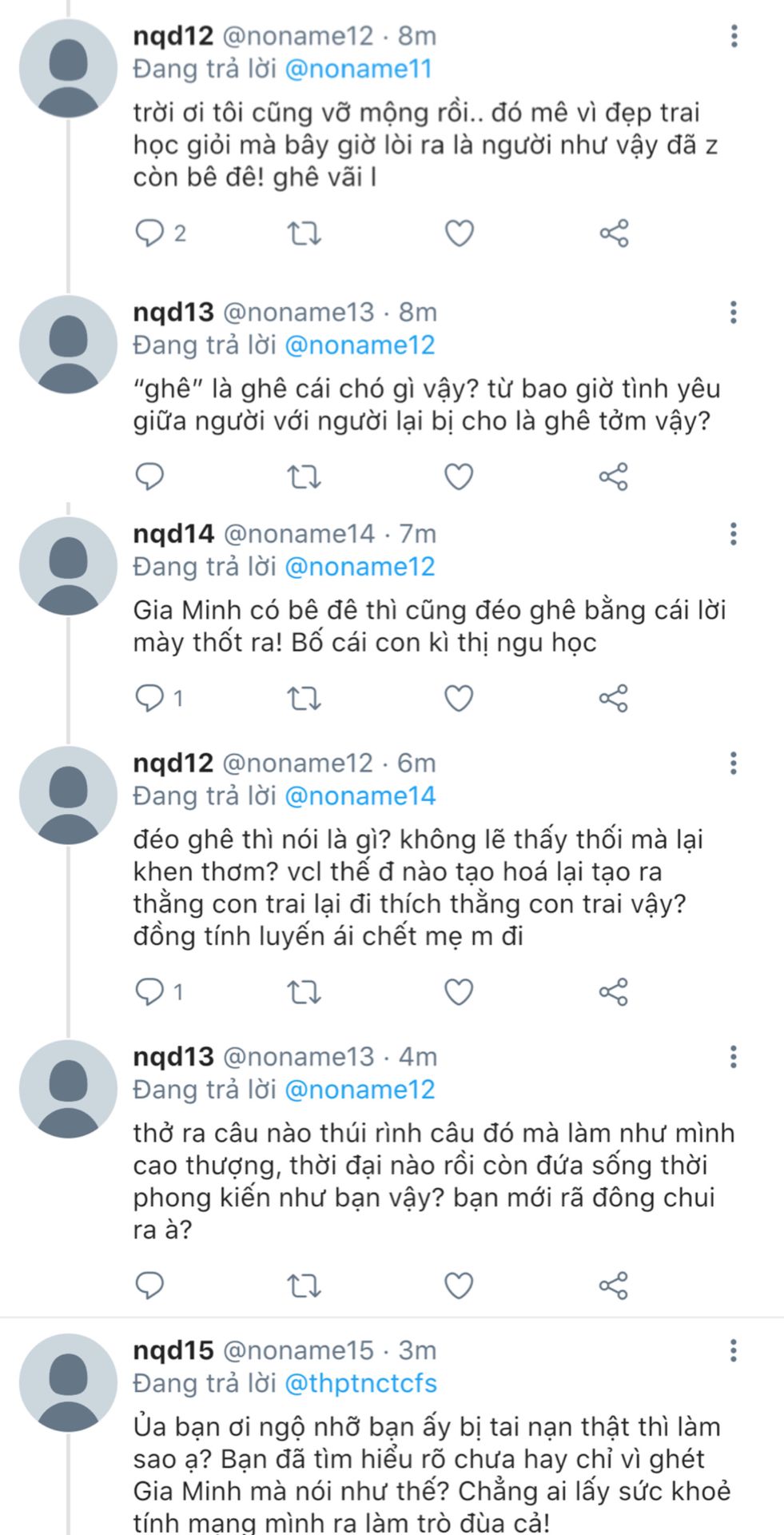Retweet nqd13's 4m tweet
This screenshot has height=1535, width=784.
[x=304, y=1286]
